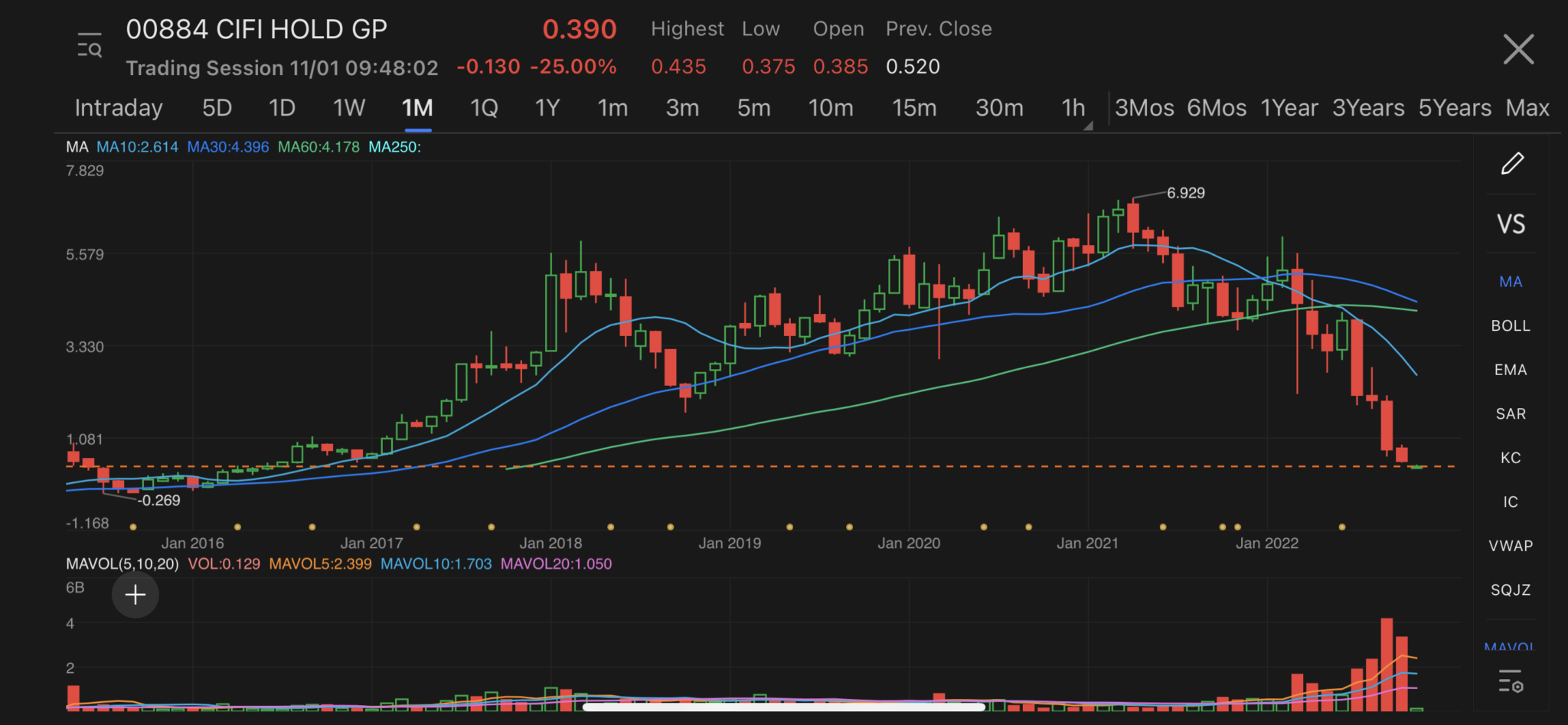The width and height of the screenshot is (1568, 725).
Task: Click the MAVOL20:1.050 legend value
Action: point(557,564)
